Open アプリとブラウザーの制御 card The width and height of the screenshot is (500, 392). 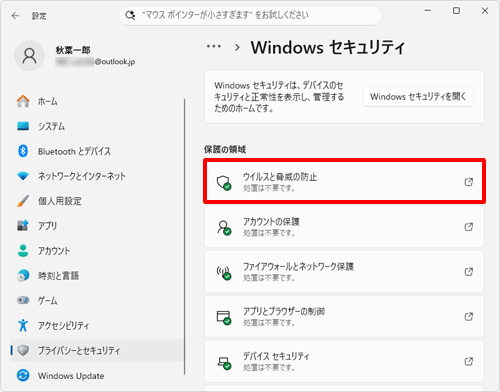click(344, 316)
